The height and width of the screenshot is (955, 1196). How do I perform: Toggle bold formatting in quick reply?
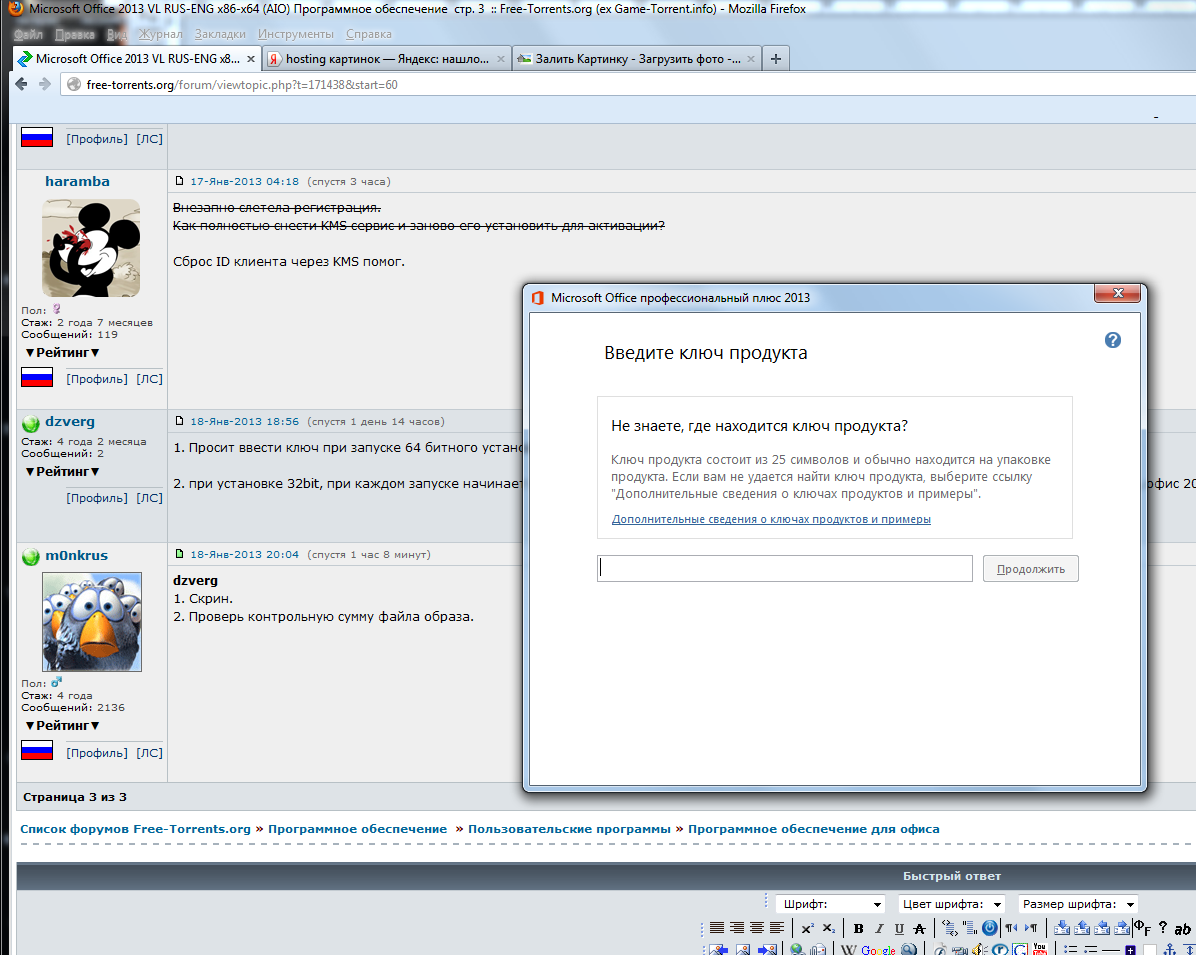(859, 929)
